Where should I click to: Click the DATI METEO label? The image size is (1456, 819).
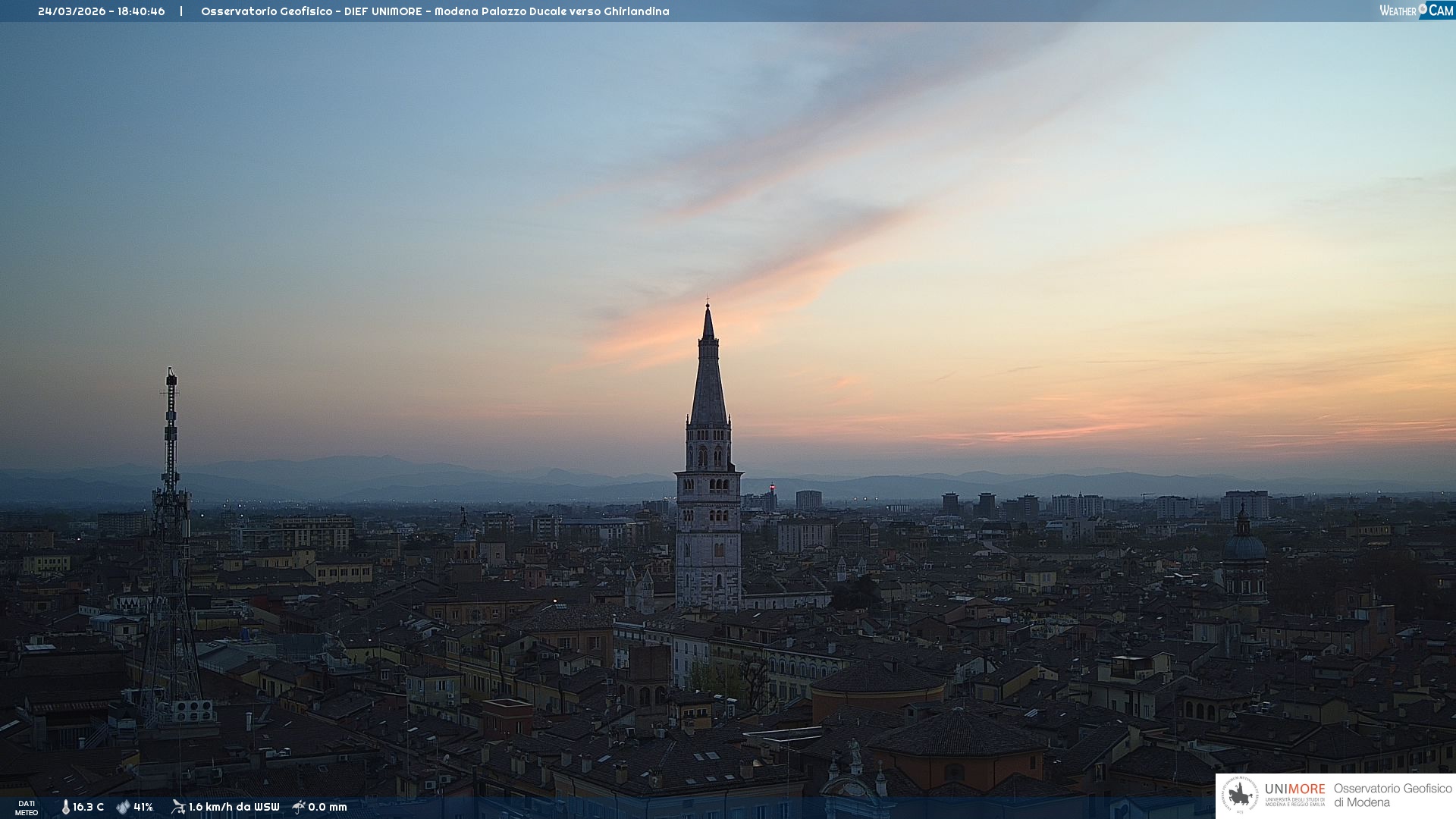pos(27,808)
